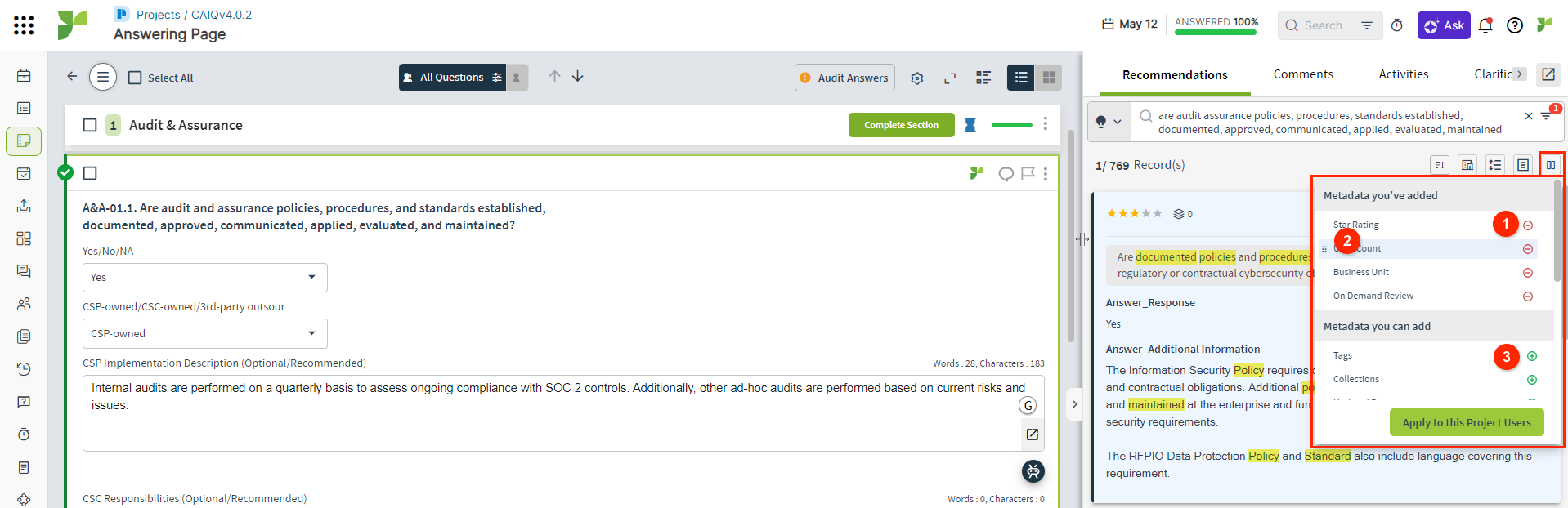Switch to the Activities tab
The height and width of the screenshot is (508, 1568).
1404,74
